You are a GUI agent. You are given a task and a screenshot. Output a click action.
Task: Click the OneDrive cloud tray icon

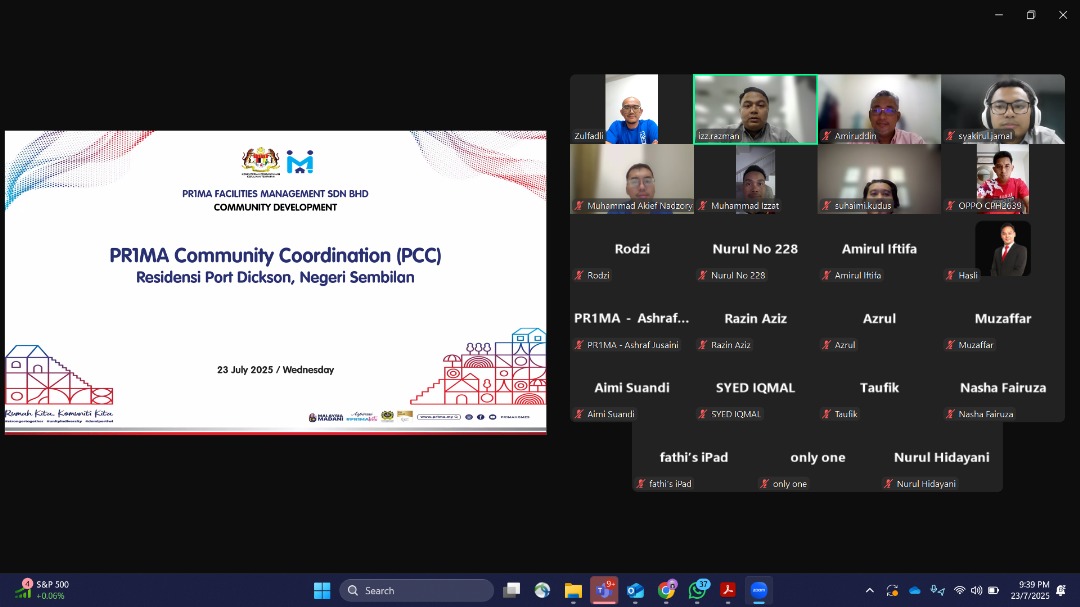tap(915, 590)
